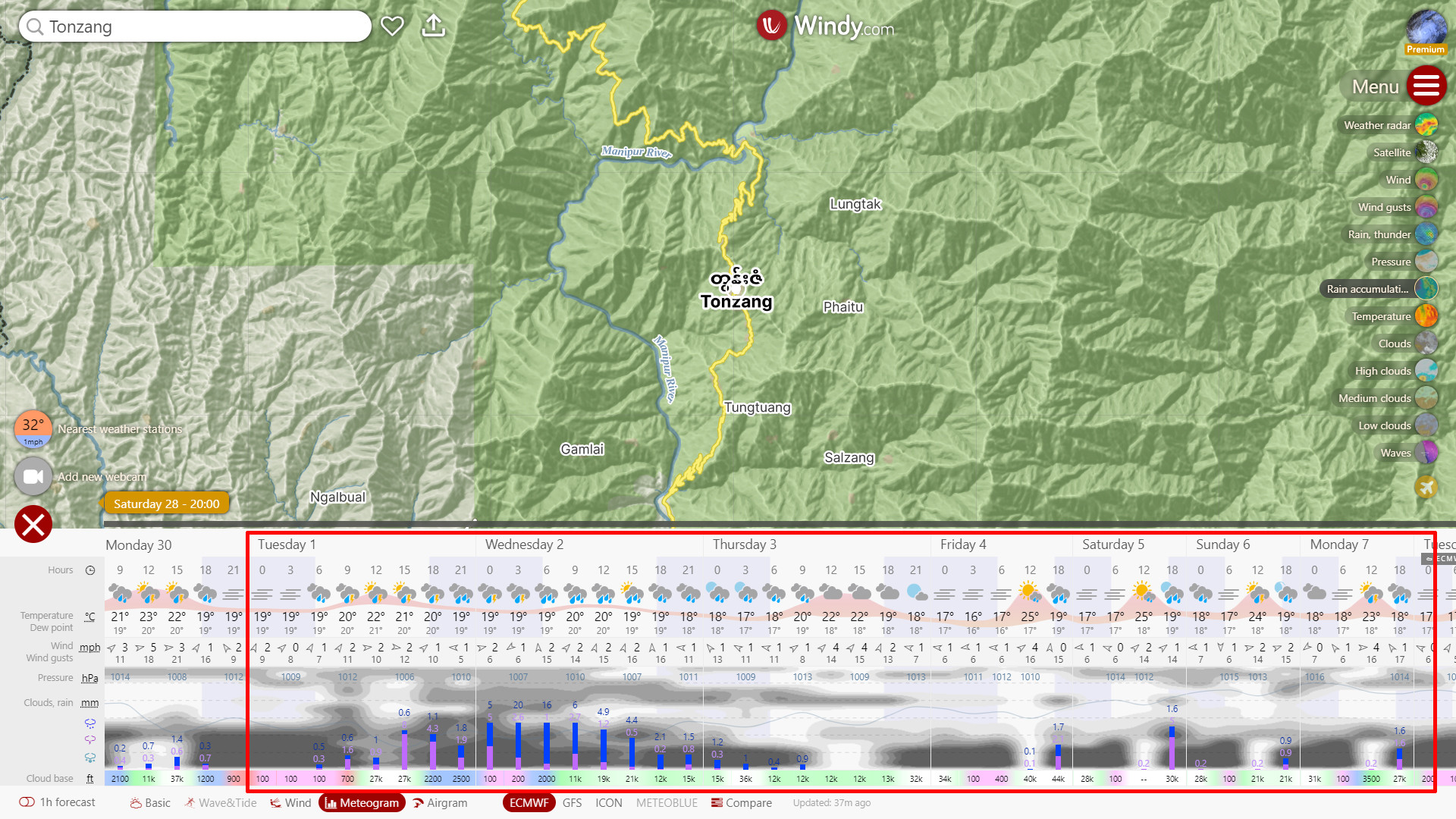This screenshot has width=1456, height=819.
Task: Open nearest weather stations 32° badge
Action: pos(33,430)
